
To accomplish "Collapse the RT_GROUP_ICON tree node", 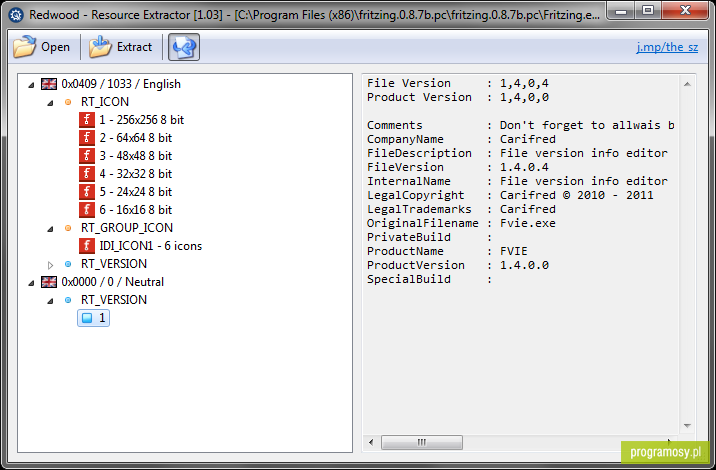I will pos(50,228).
